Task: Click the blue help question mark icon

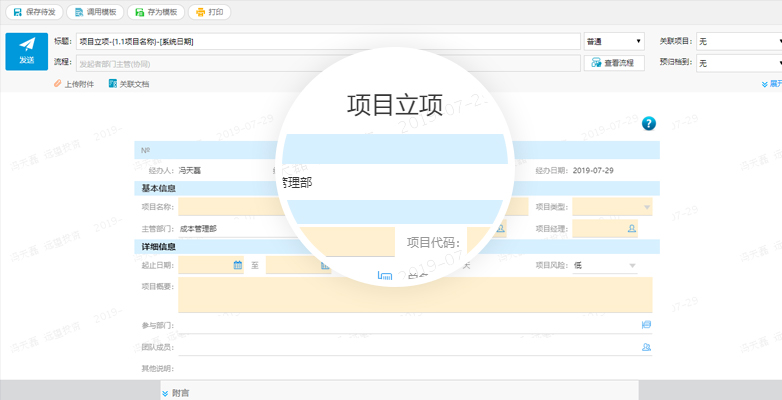Action: (648, 123)
